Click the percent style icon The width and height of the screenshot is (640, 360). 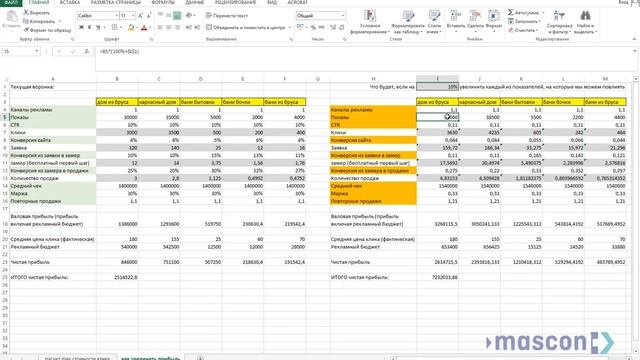pyautogui.click(x=313, y=27)
